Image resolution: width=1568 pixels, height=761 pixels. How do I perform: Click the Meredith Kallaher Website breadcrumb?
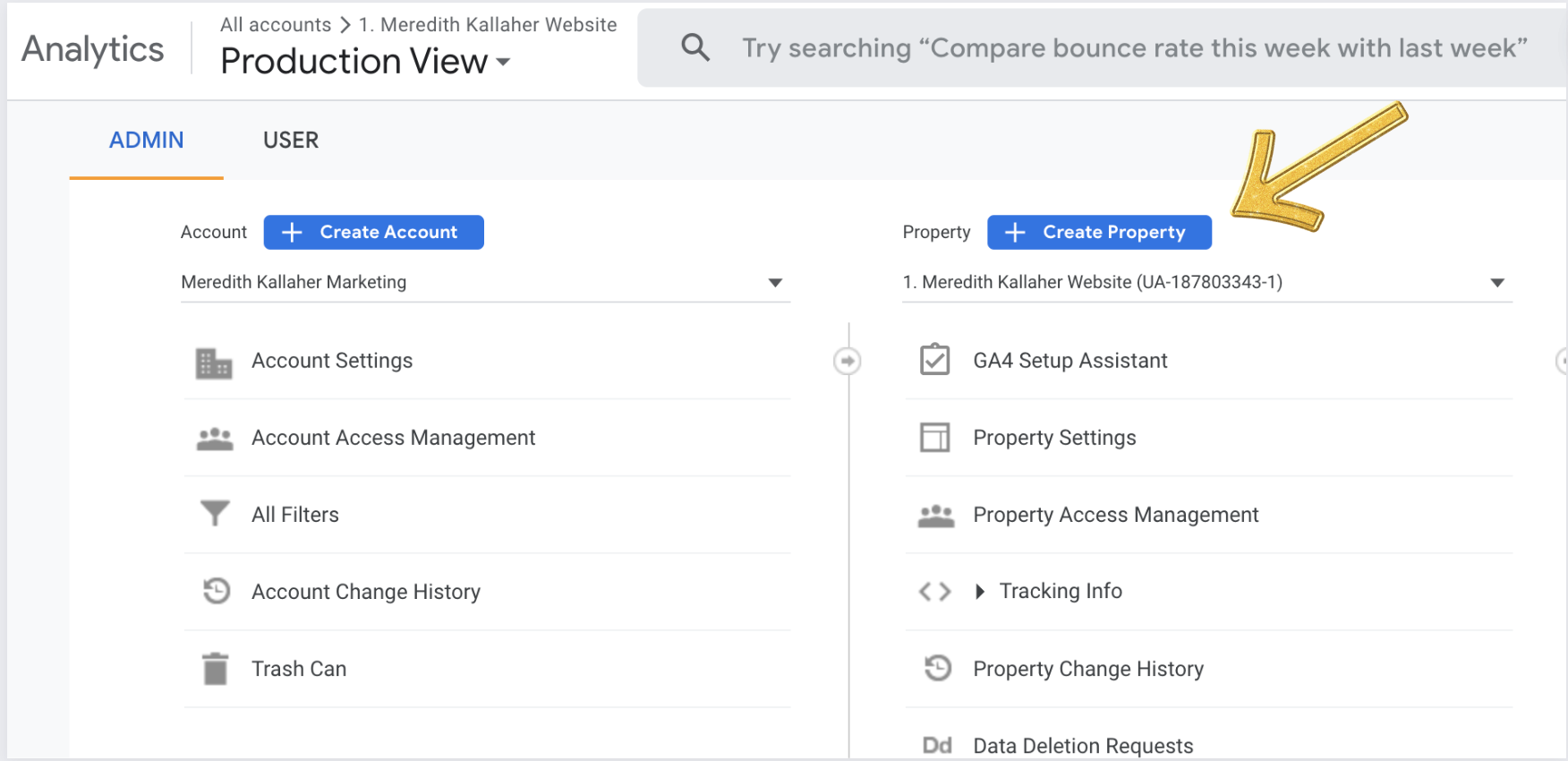(x=488, y=25)
